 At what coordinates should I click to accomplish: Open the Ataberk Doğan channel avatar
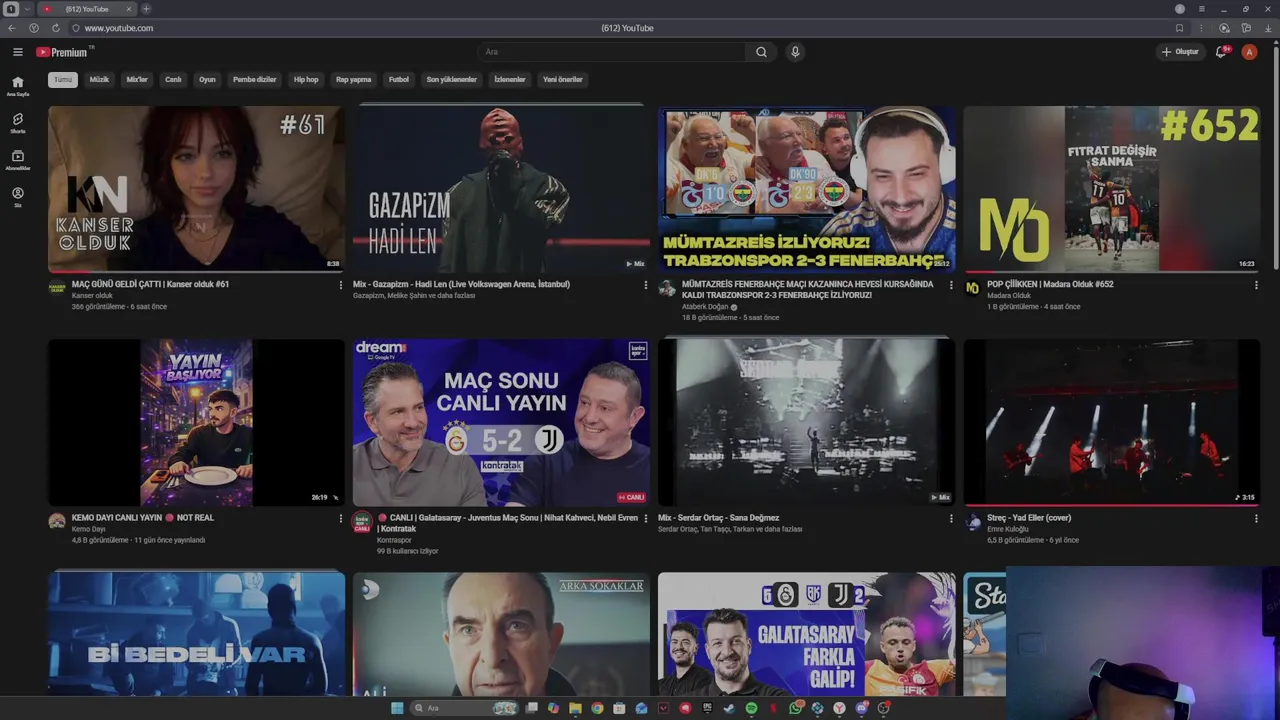667,288
